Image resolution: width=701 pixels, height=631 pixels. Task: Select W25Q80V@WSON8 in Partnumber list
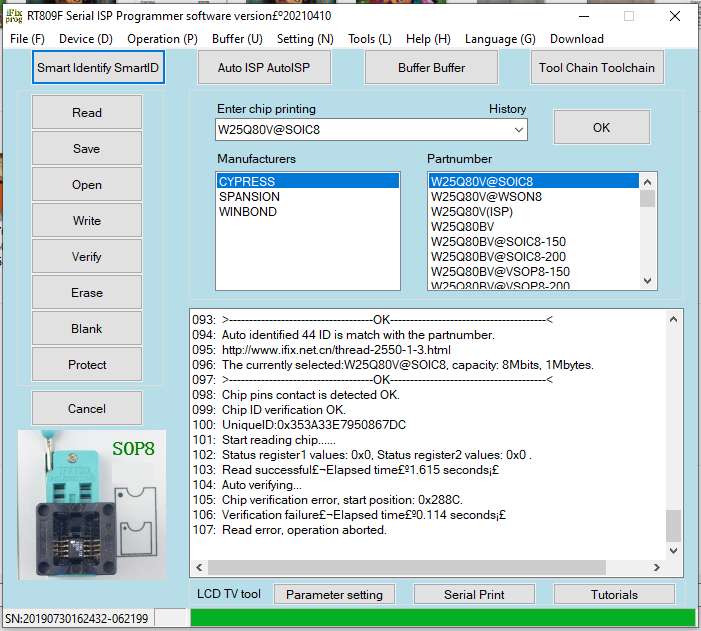[x=486, y=197]
